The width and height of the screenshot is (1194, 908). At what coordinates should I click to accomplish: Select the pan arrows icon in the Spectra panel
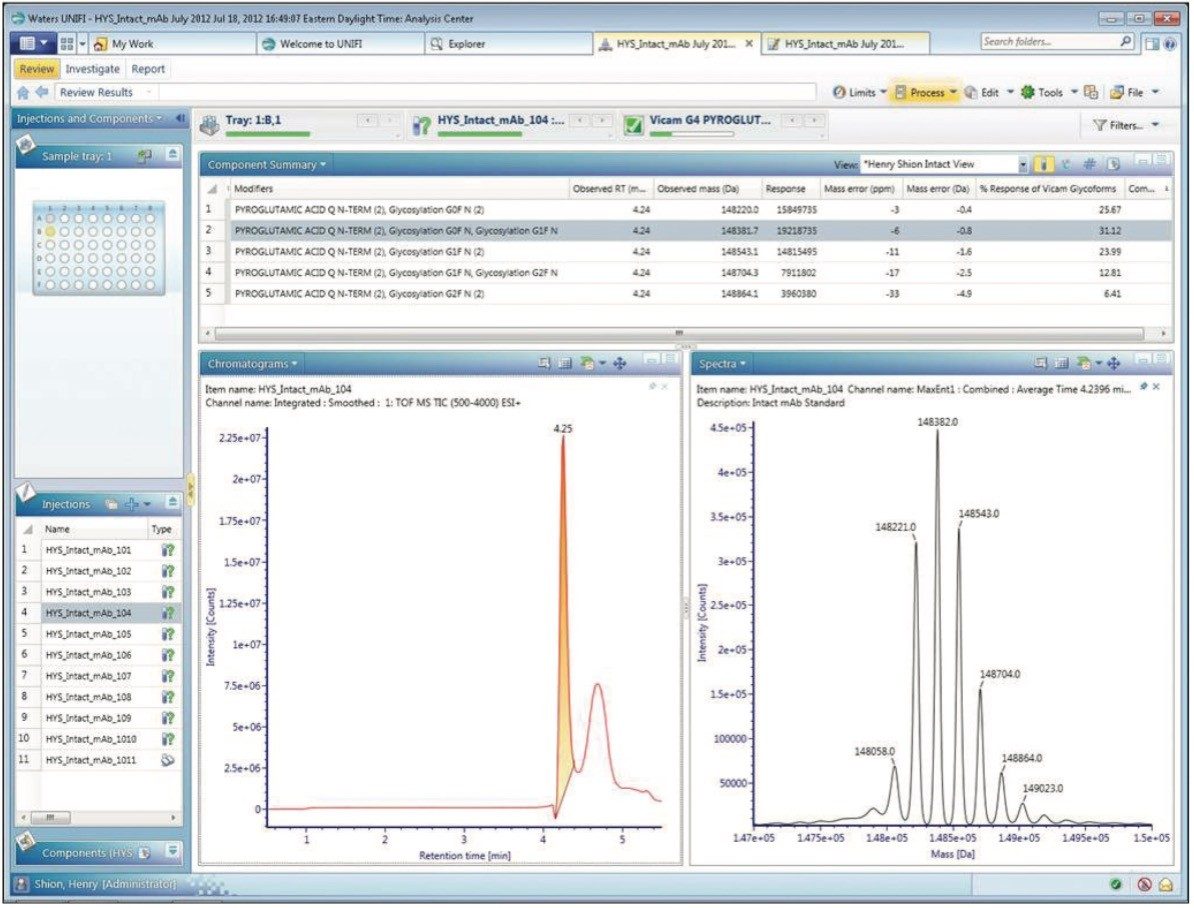click(x=1112, y=364)
